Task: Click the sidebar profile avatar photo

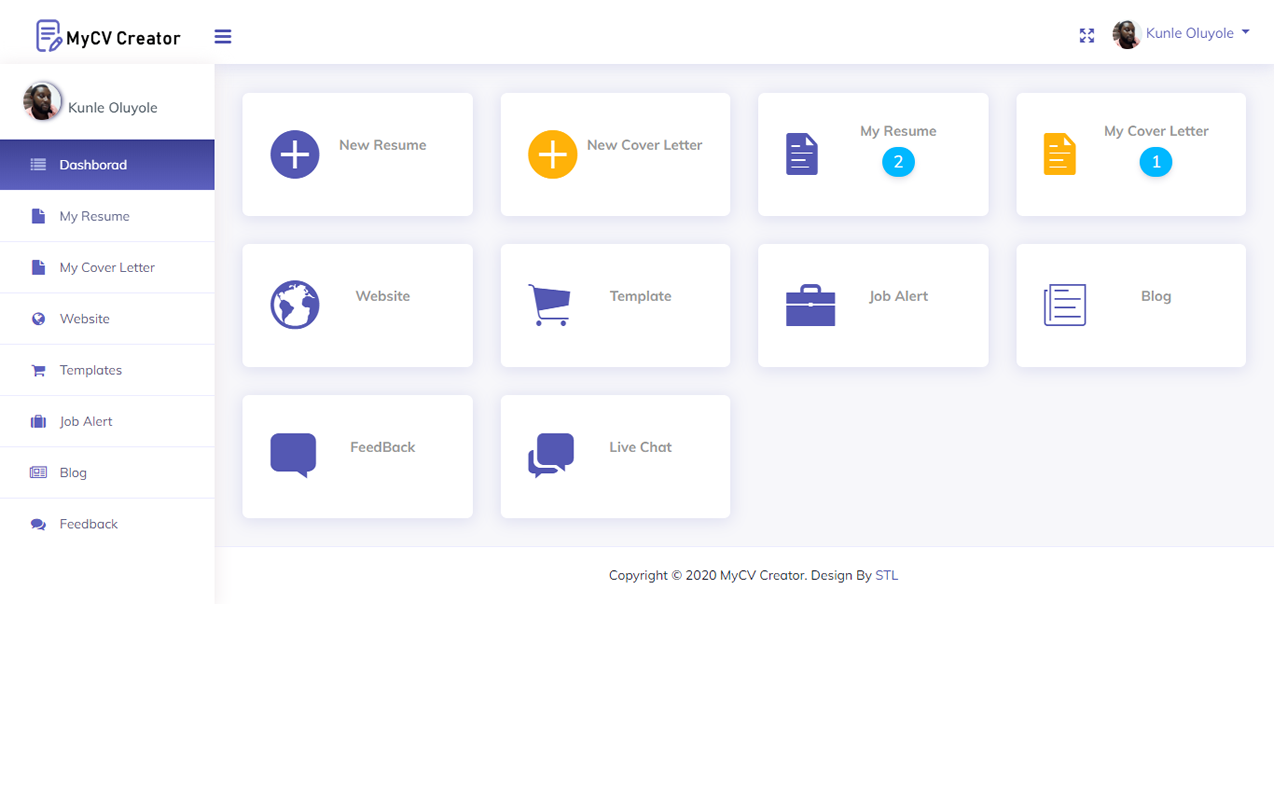Action: (x=42, y=102)
